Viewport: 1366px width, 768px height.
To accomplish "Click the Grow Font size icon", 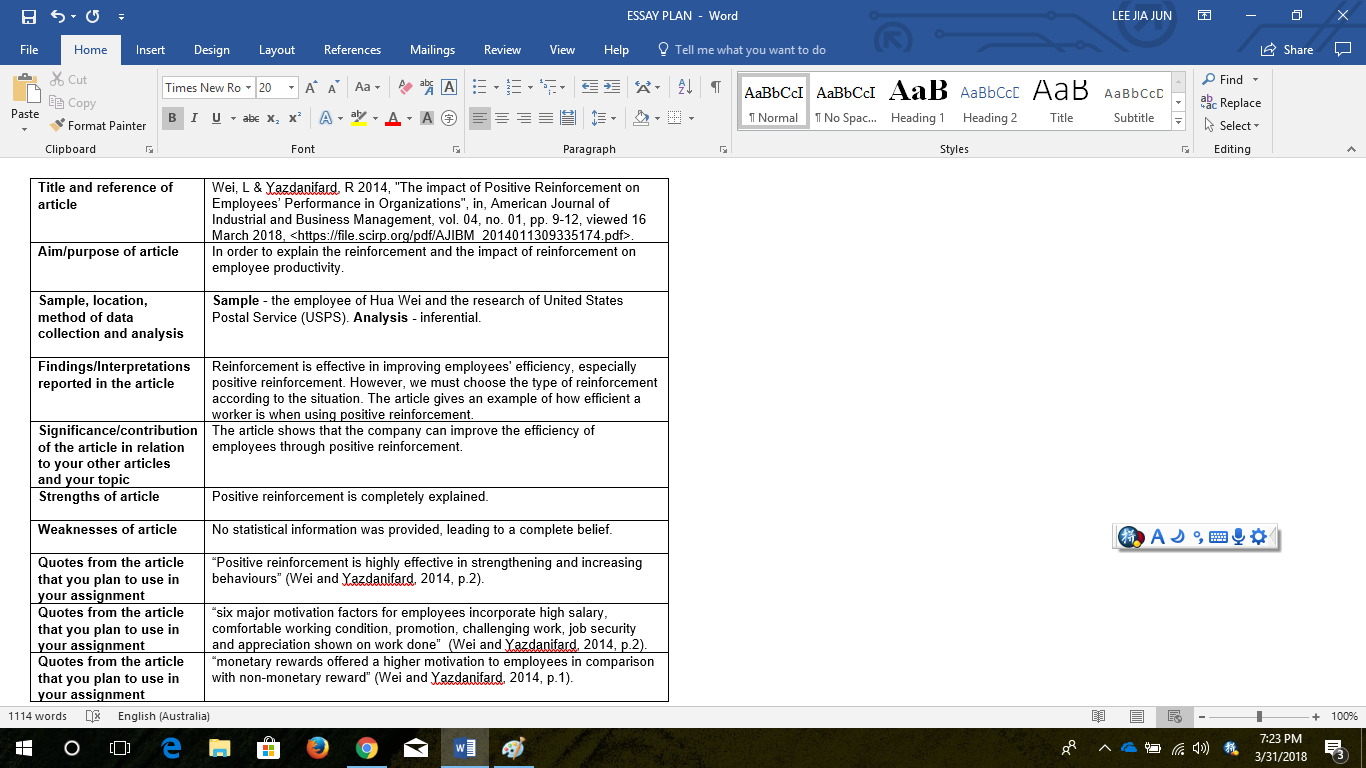I will [x=311, y=87].
